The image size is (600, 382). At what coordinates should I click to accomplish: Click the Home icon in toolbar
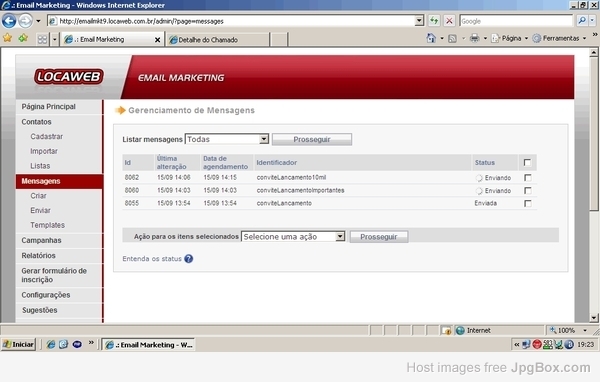431,38
